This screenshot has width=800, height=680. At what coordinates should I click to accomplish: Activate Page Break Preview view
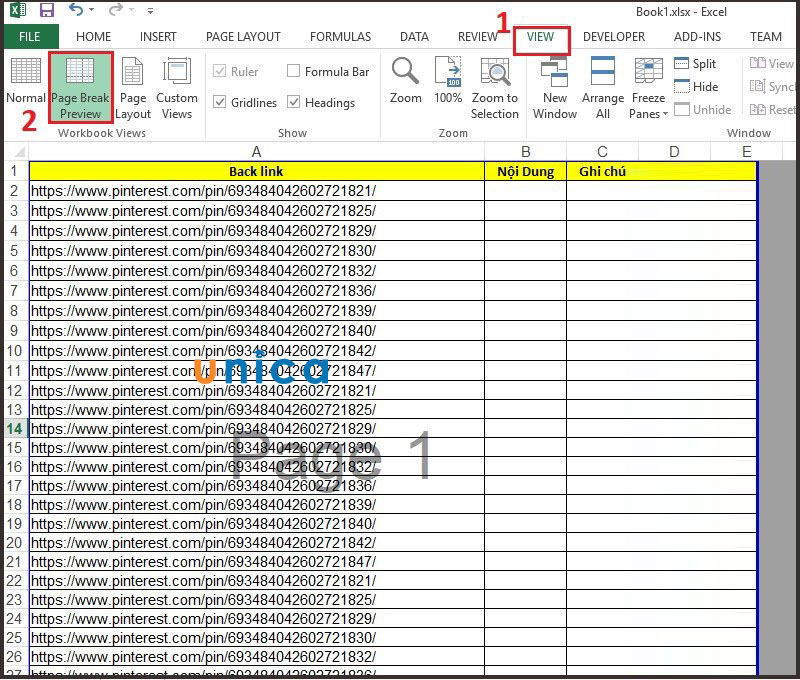coord(81,87)
